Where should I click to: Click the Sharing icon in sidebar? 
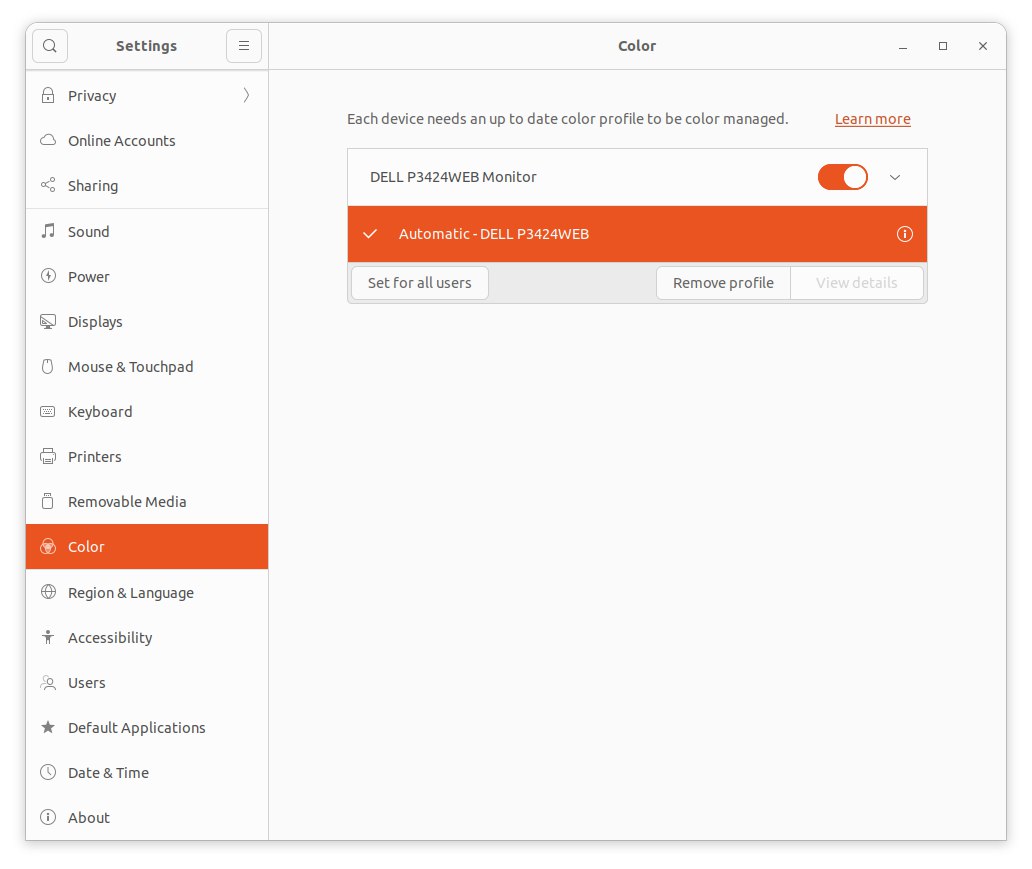[x=48, y=185]
